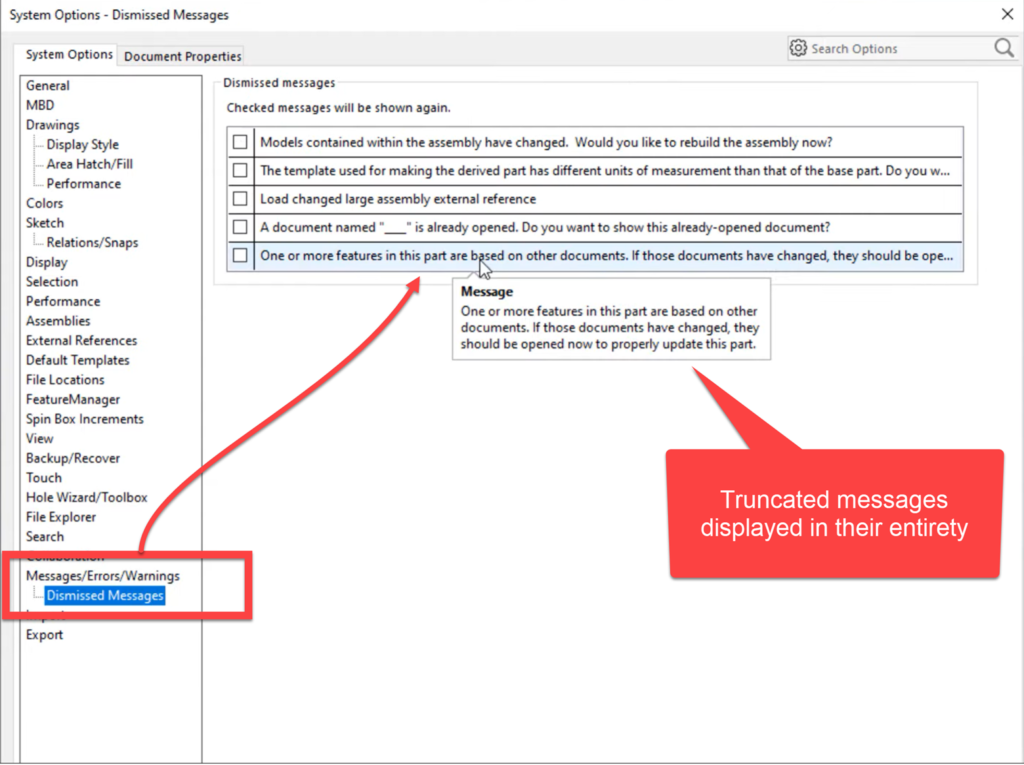Open Backup/Recover options
The image size is (1024, 765).
(72, 458)
